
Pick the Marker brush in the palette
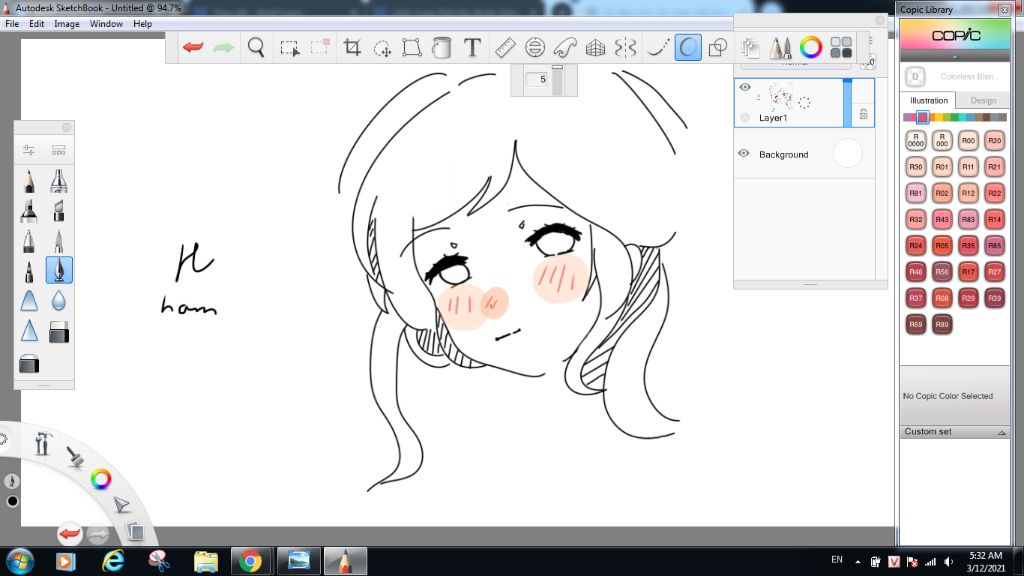(x=29, y=211)
